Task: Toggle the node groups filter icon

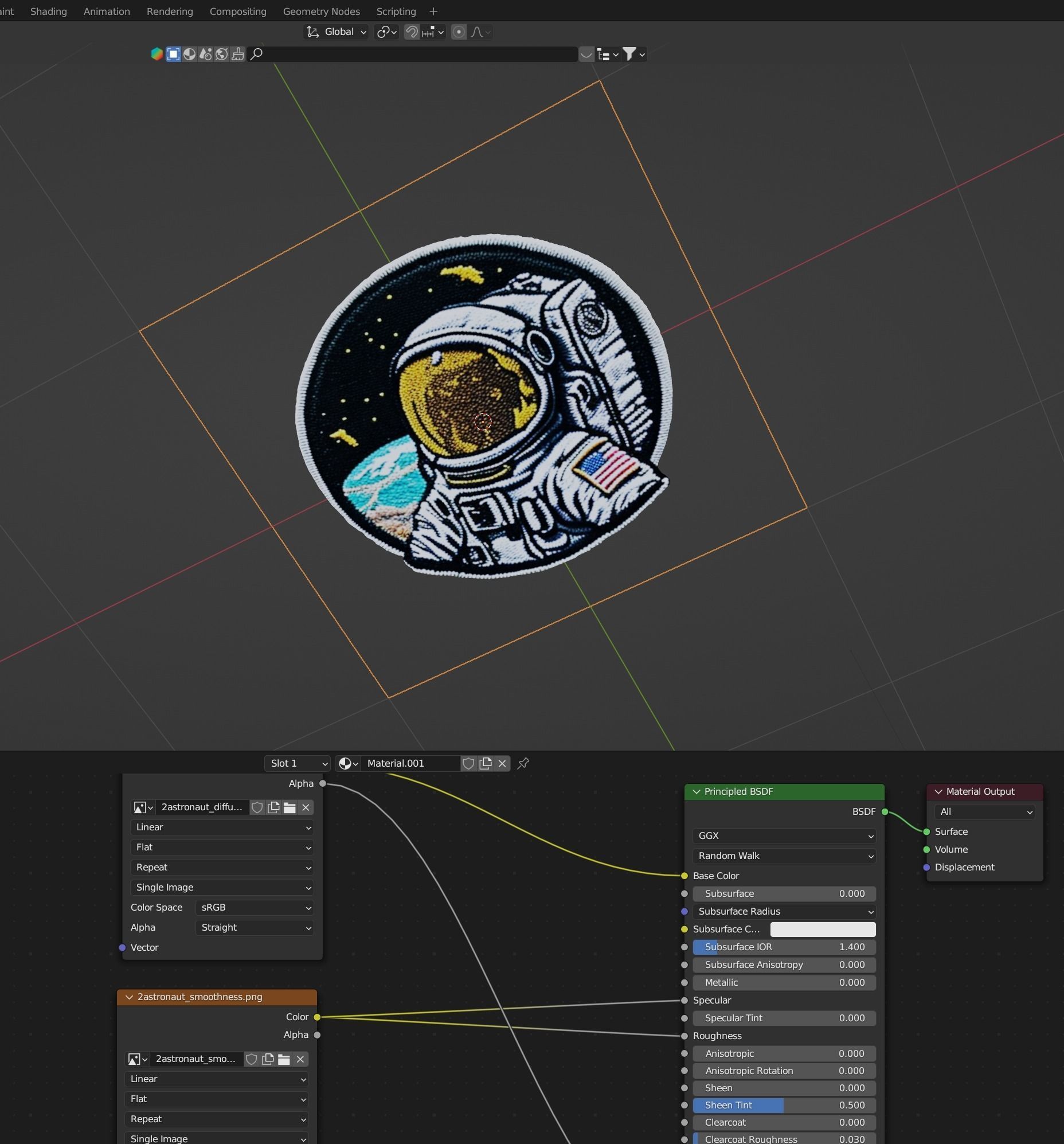Action: [205, 54]
